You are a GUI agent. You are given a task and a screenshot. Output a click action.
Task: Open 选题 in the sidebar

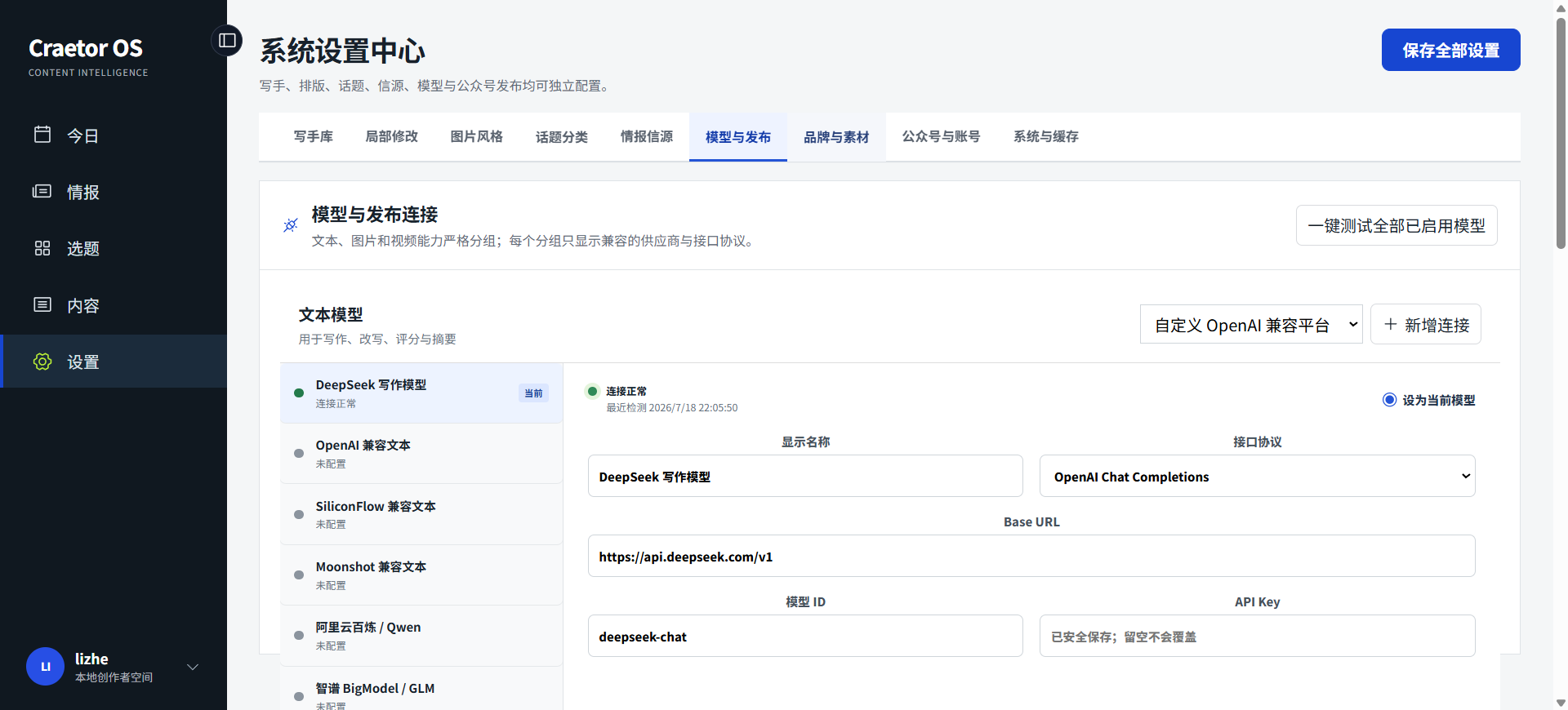click(114, 248)
